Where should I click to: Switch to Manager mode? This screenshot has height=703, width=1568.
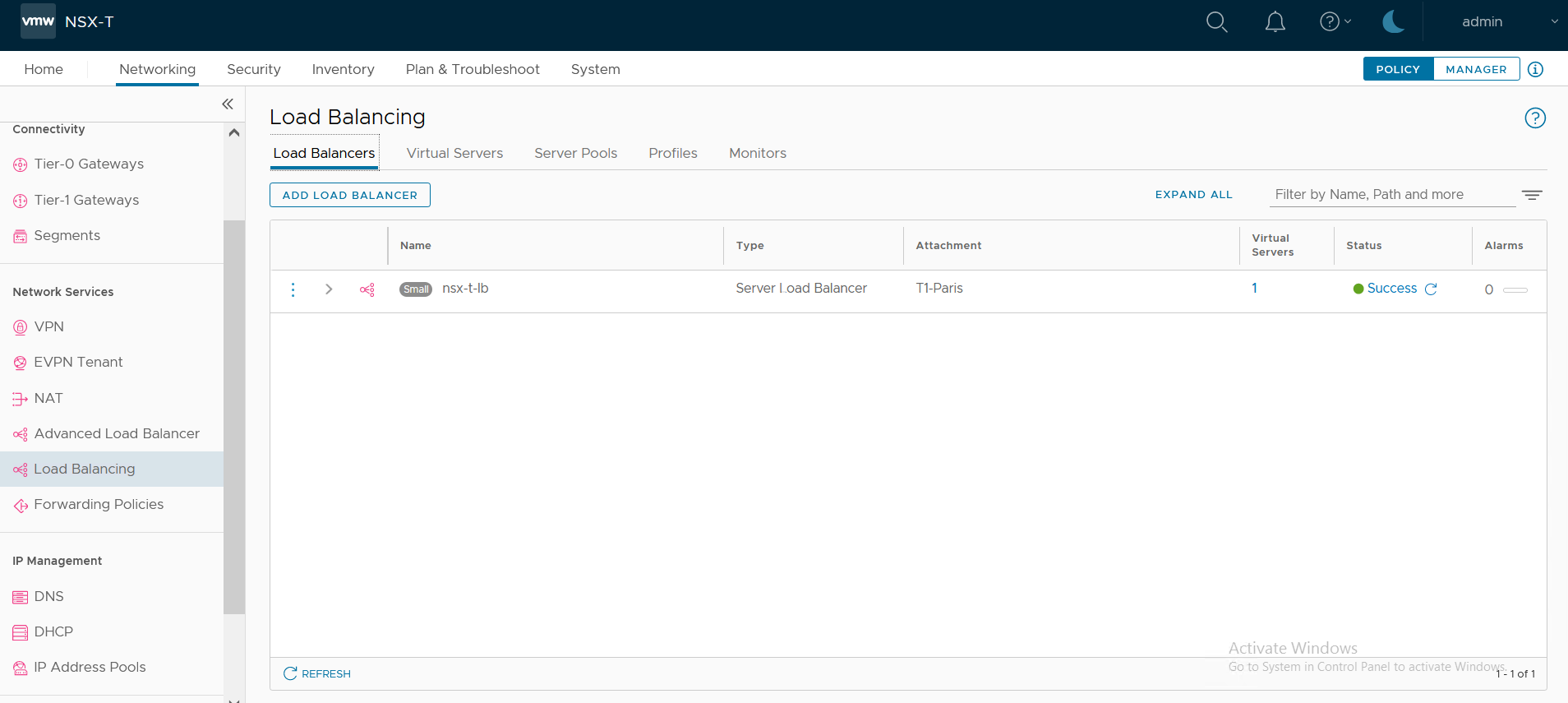(1476, 69)
